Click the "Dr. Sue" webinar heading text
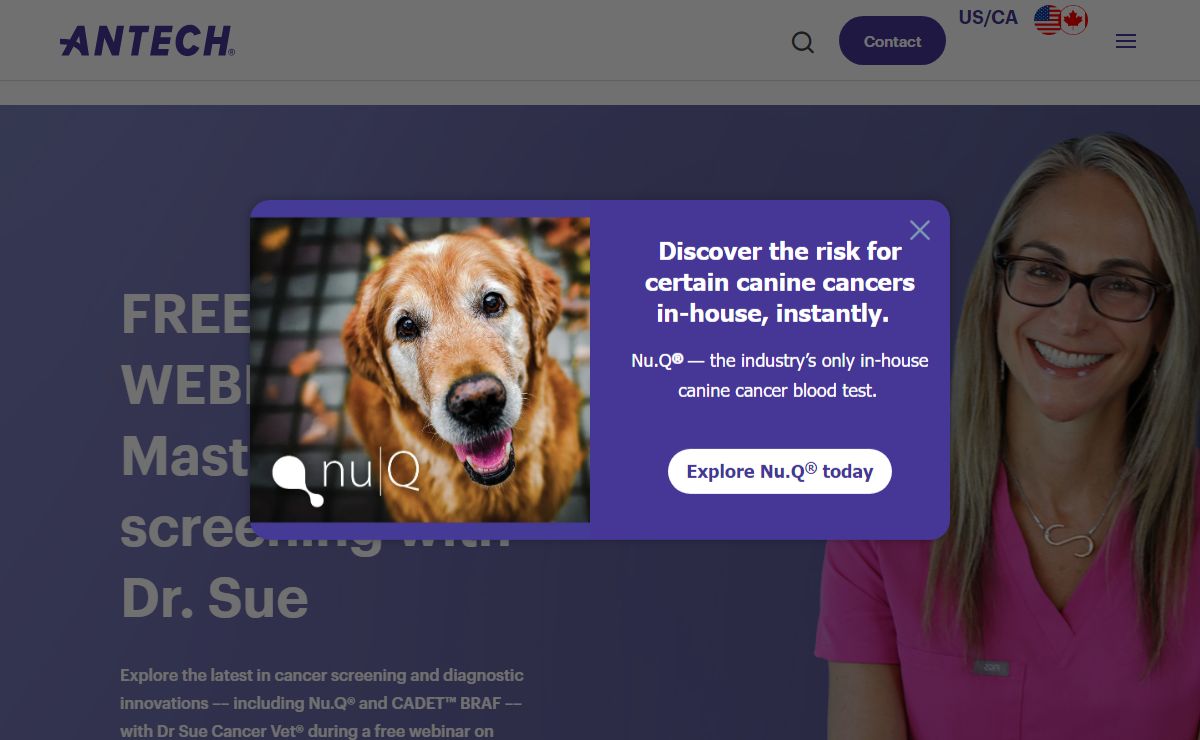 point(214,597)
